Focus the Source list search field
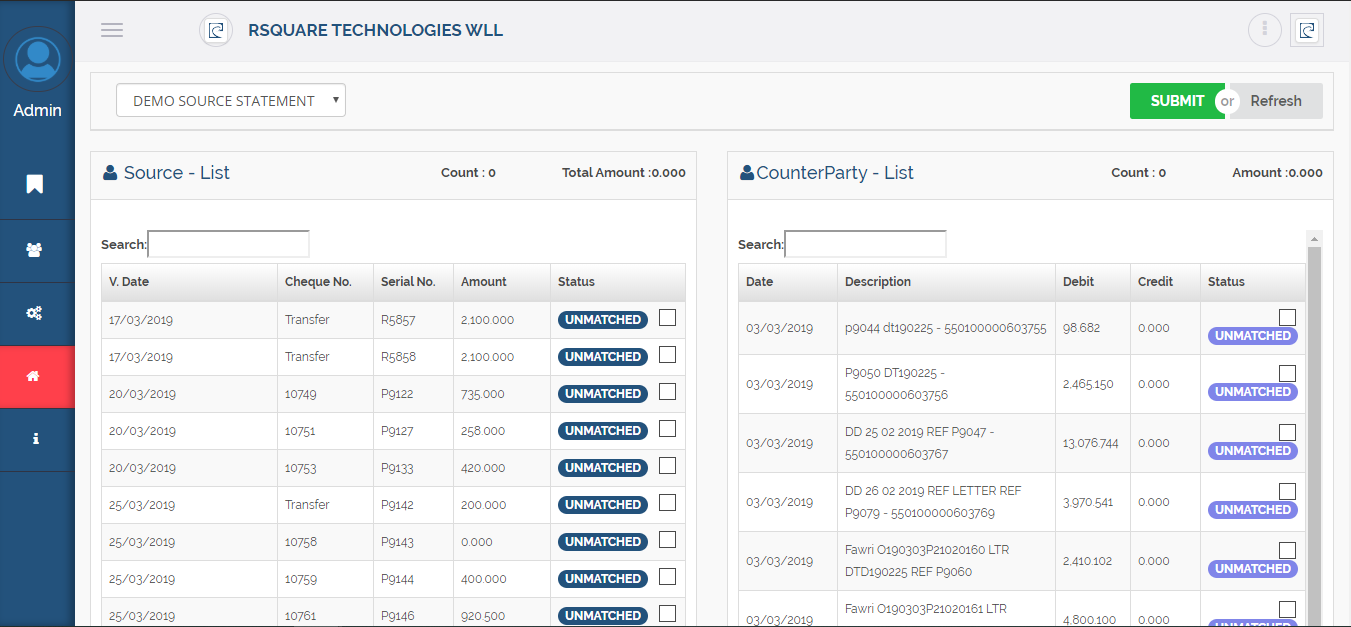1351x627 pixels. [228, 244]
